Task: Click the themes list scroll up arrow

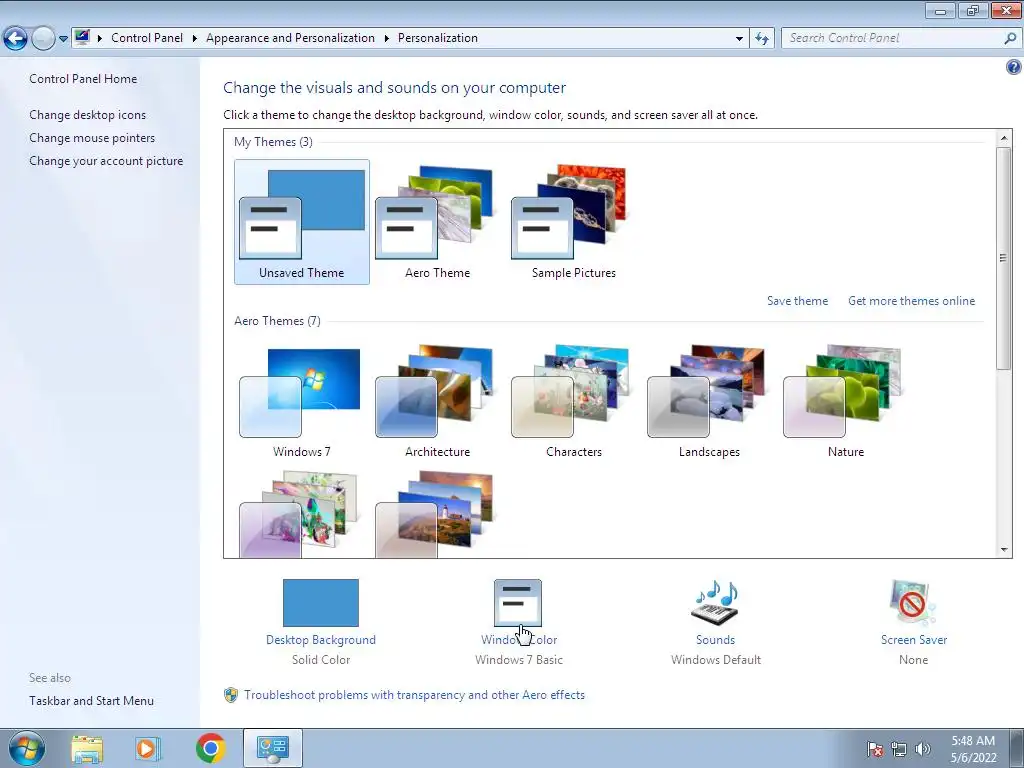Action: [1004, 138]
